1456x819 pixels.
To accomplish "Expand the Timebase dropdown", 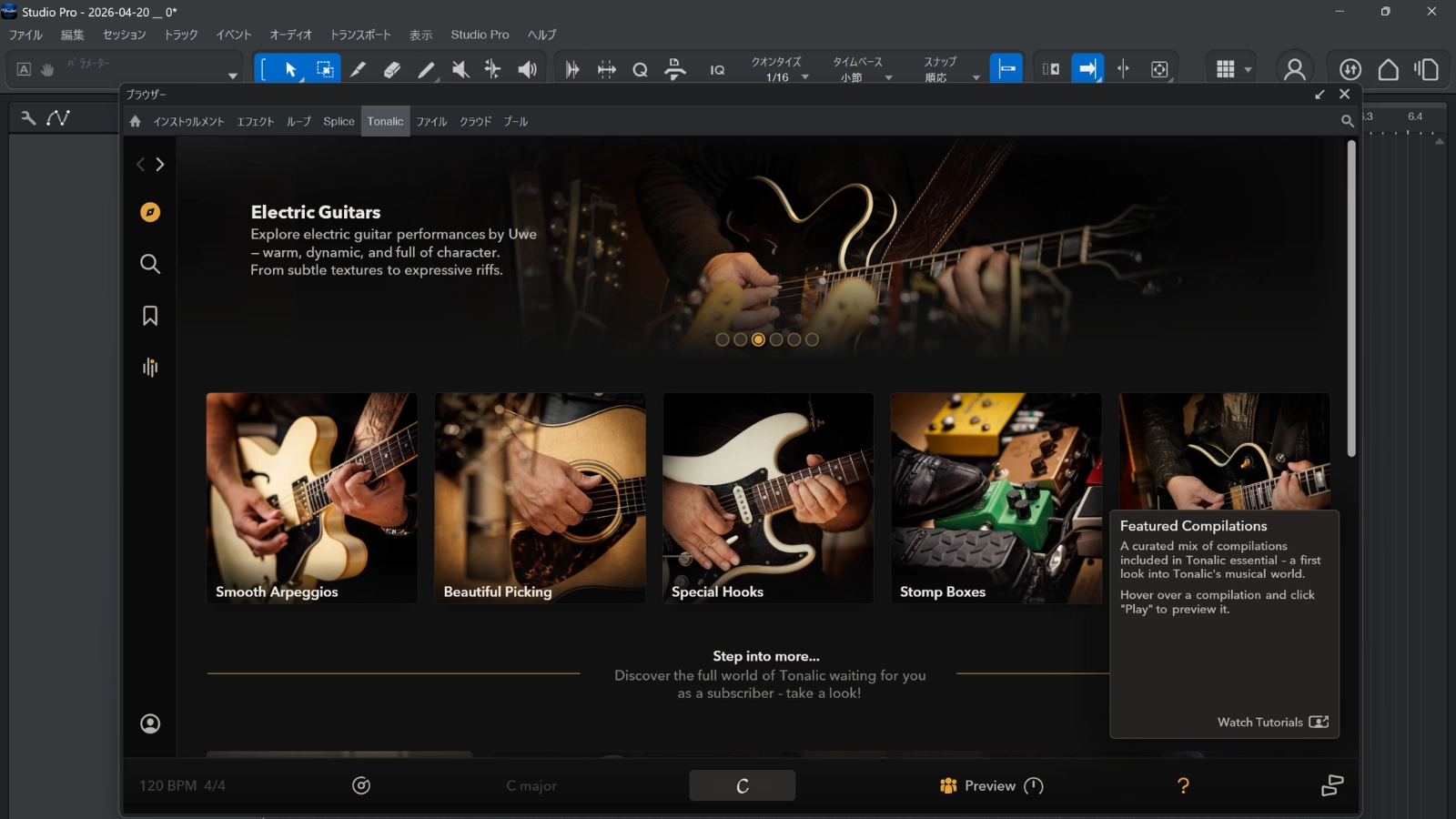I will [861, 77].
